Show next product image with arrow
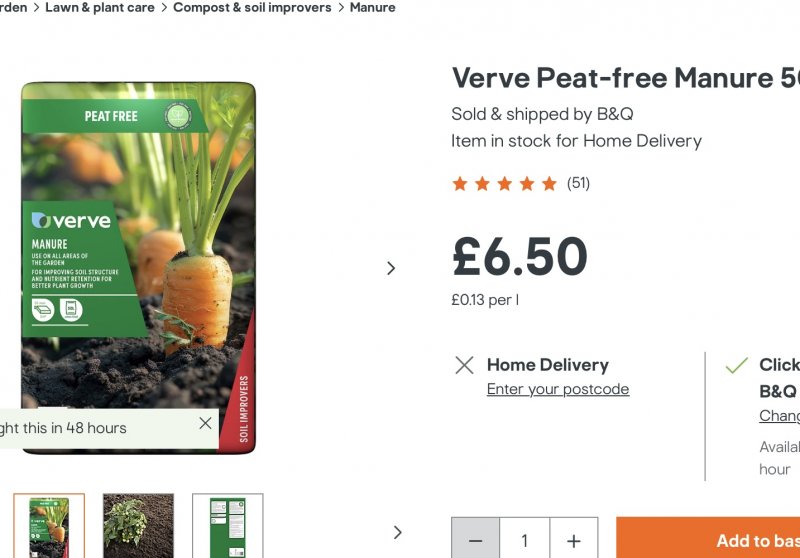This screenshot has height=558, width=800. click(x=391, y=268)
